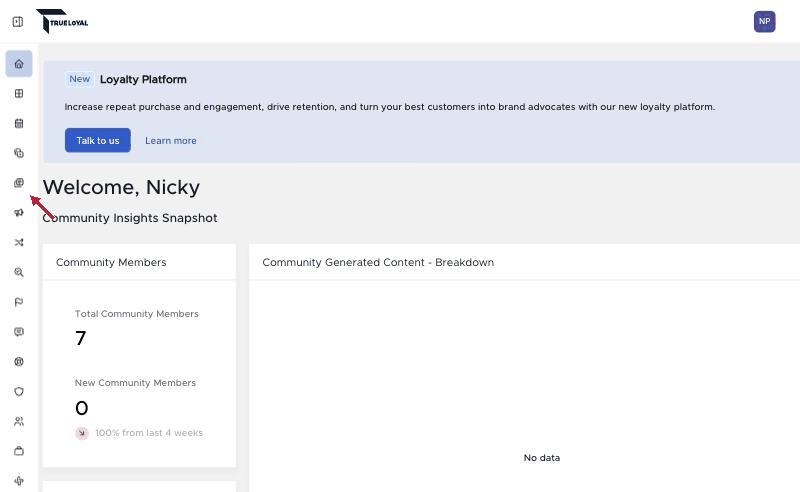Click the New Community Members label
800x492 pixels.
pos(135,383)
